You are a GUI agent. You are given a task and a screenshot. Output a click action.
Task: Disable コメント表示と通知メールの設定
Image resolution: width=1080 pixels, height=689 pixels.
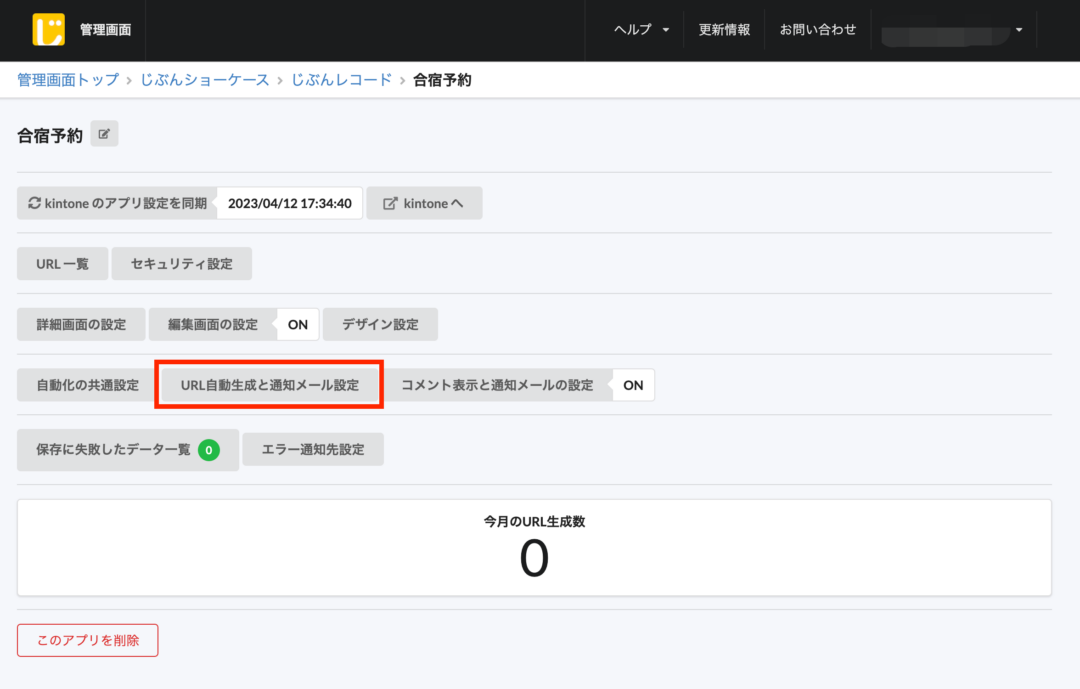coord(633,384)
